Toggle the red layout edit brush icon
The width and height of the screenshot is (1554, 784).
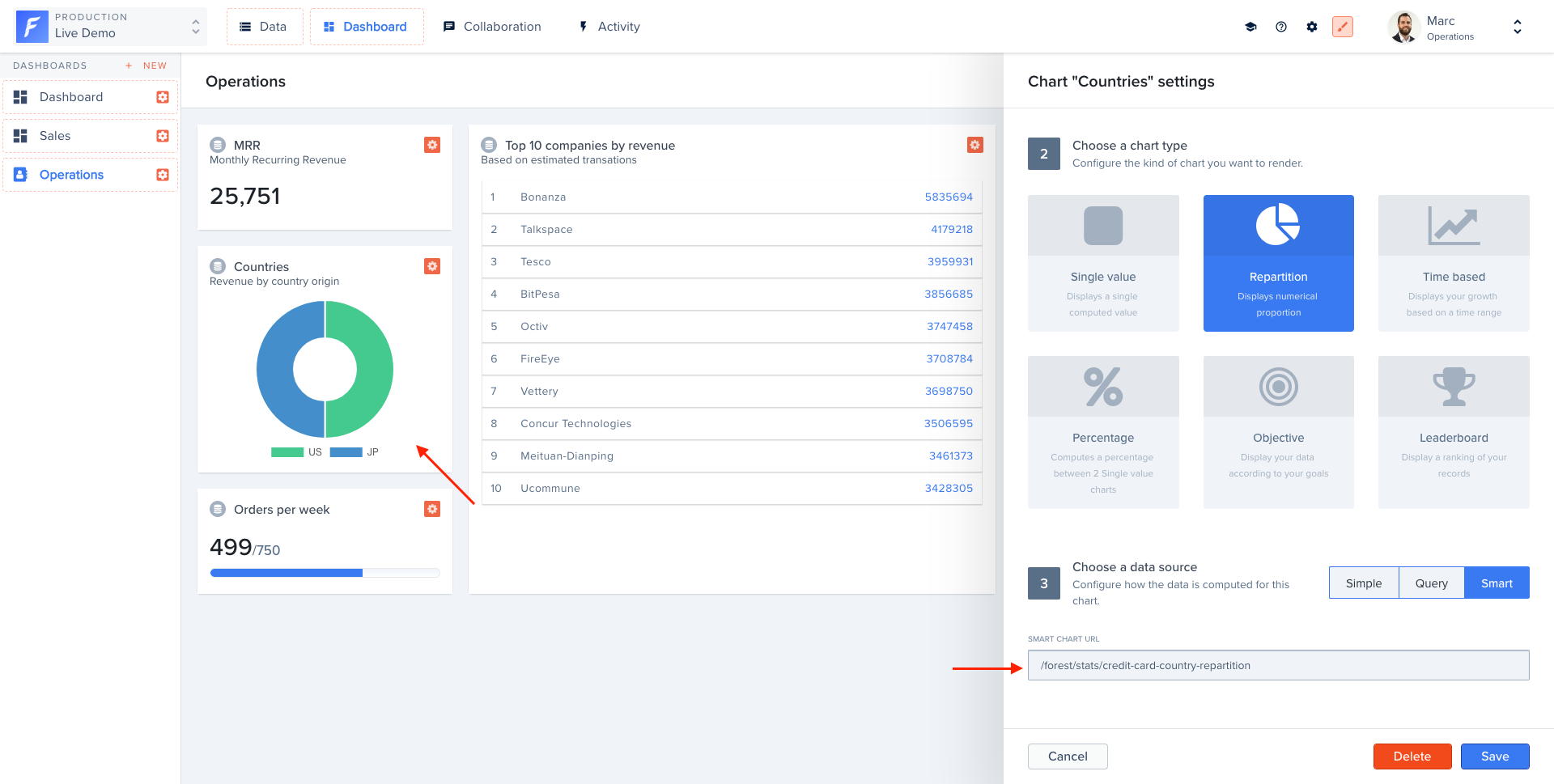[1343, 27]
